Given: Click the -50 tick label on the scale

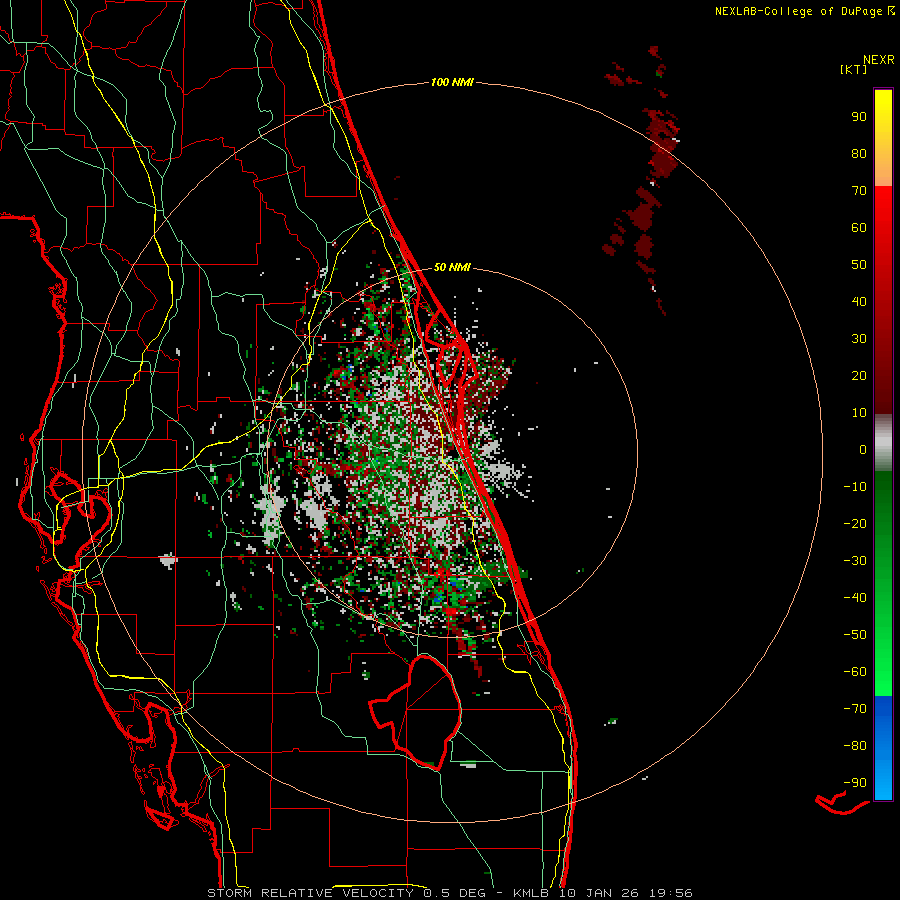Looking at the screenshot, I should point(854,635).
